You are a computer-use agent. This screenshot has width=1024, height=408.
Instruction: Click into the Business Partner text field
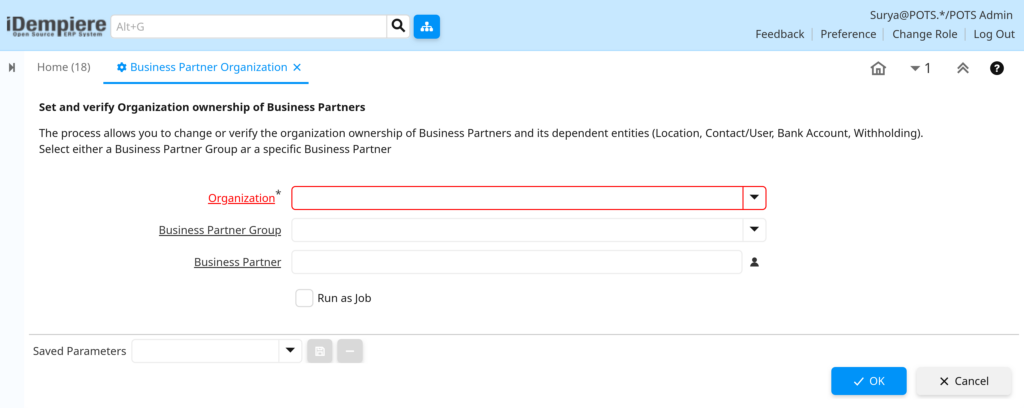(517, 262)
